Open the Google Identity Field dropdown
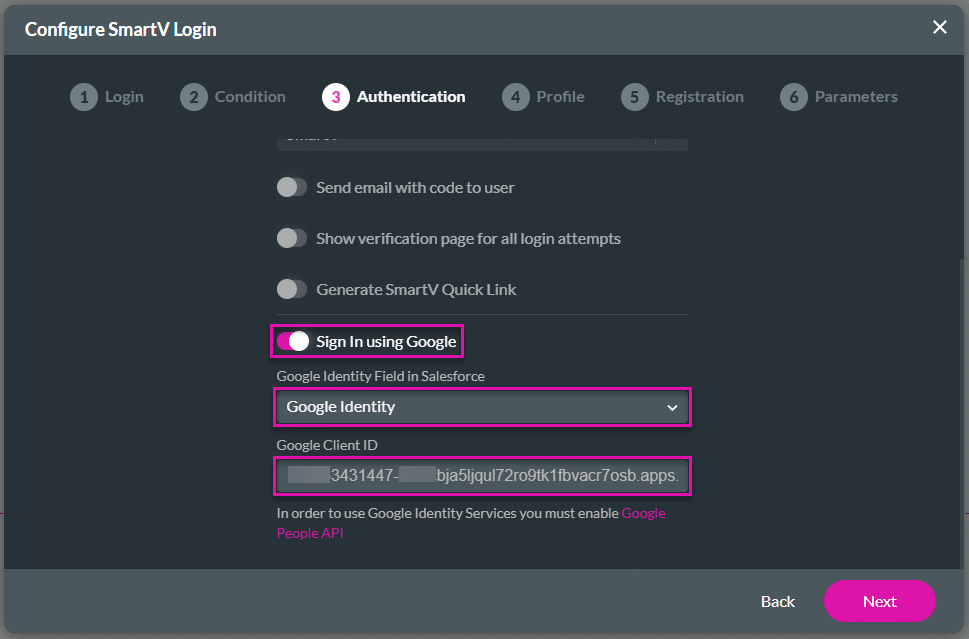 pyautogui.click(x=482, y=407)
